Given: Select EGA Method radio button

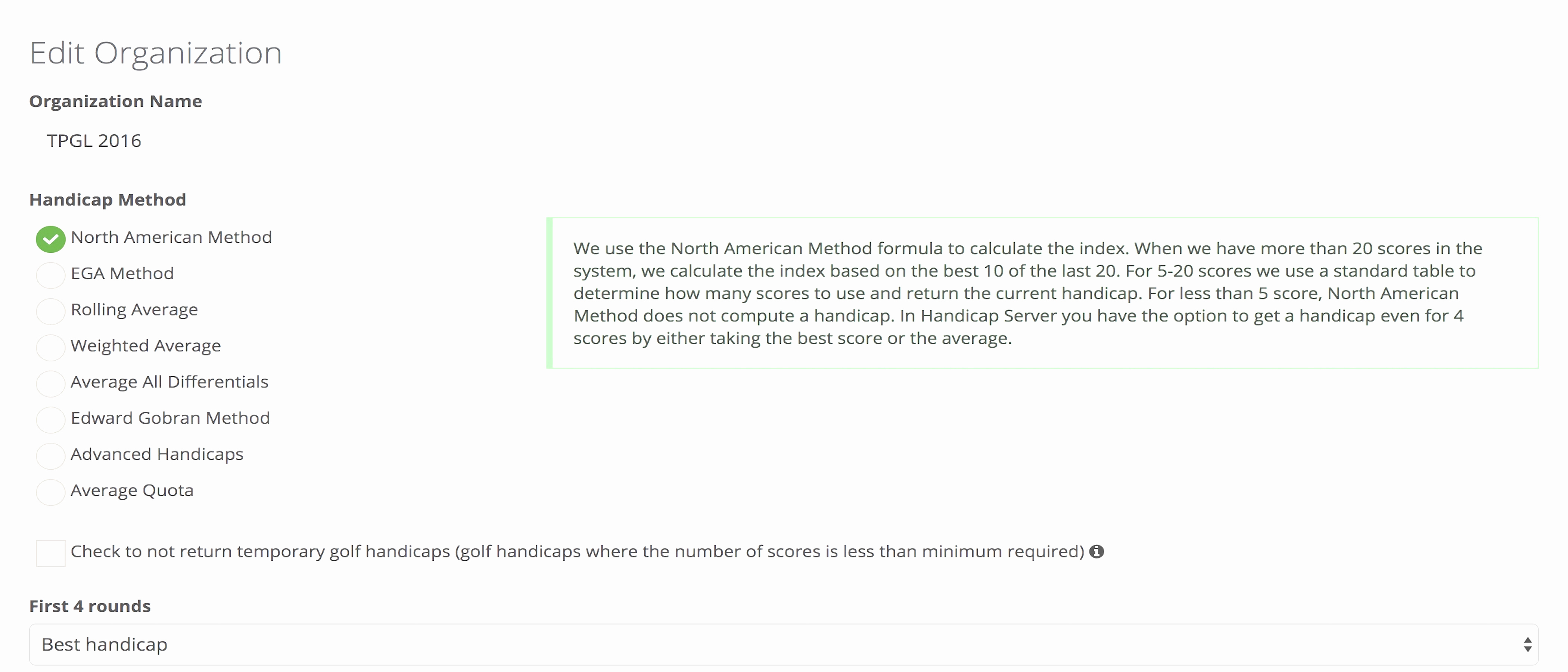Looking at the screenshot, I should point(50,275).
